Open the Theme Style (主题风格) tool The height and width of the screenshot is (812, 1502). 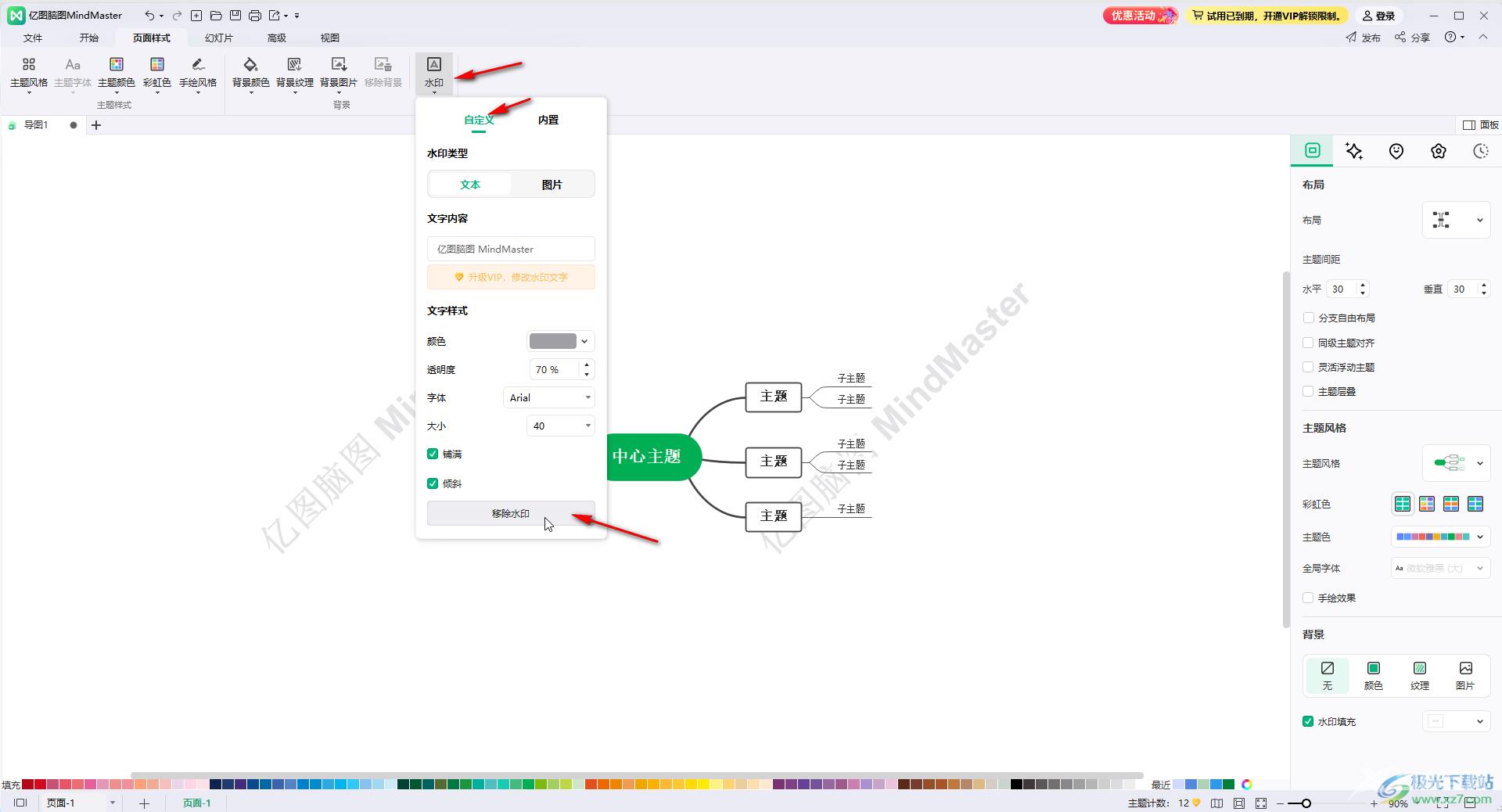pos(29,74)
